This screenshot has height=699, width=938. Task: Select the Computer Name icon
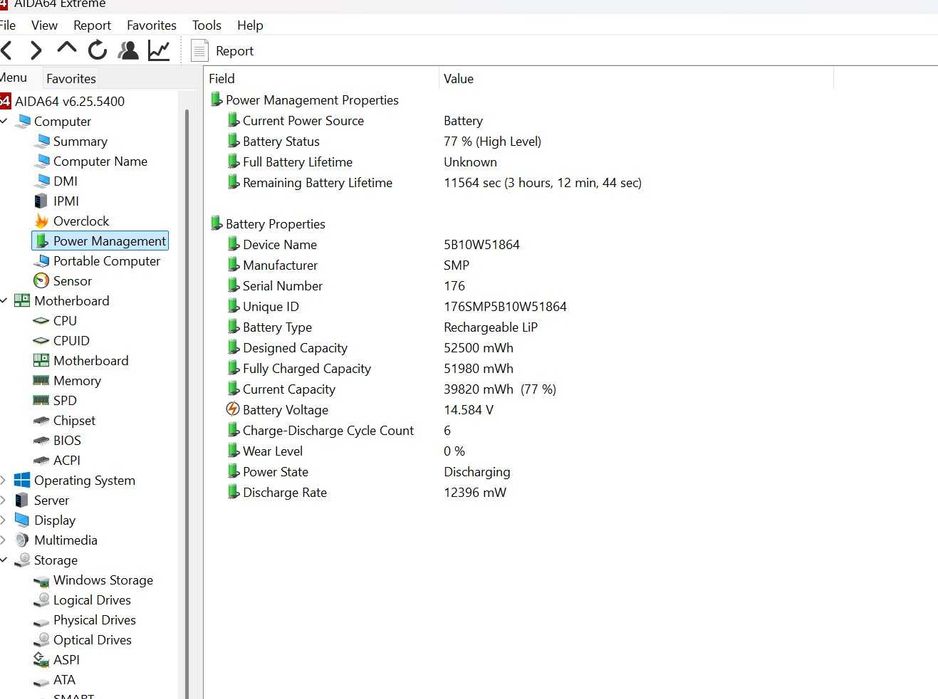pyautogui.click(x=41, y=161)
